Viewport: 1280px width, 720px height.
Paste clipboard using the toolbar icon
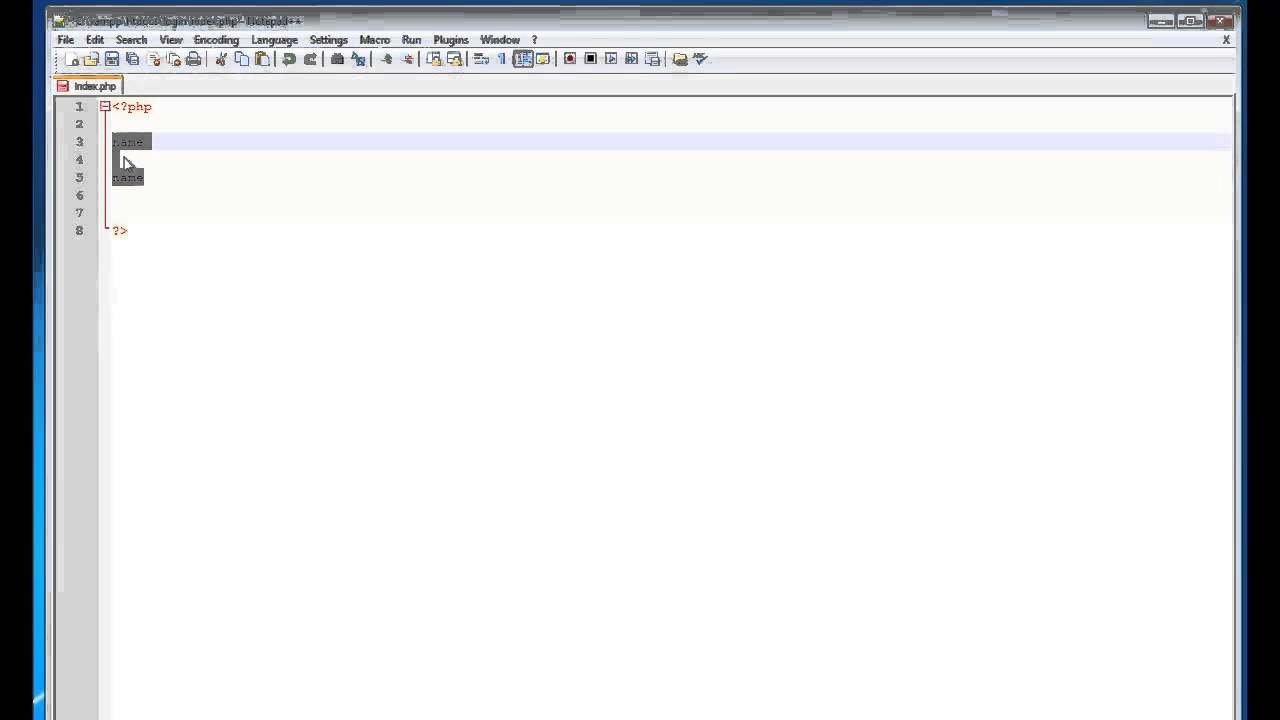point(262,59)
